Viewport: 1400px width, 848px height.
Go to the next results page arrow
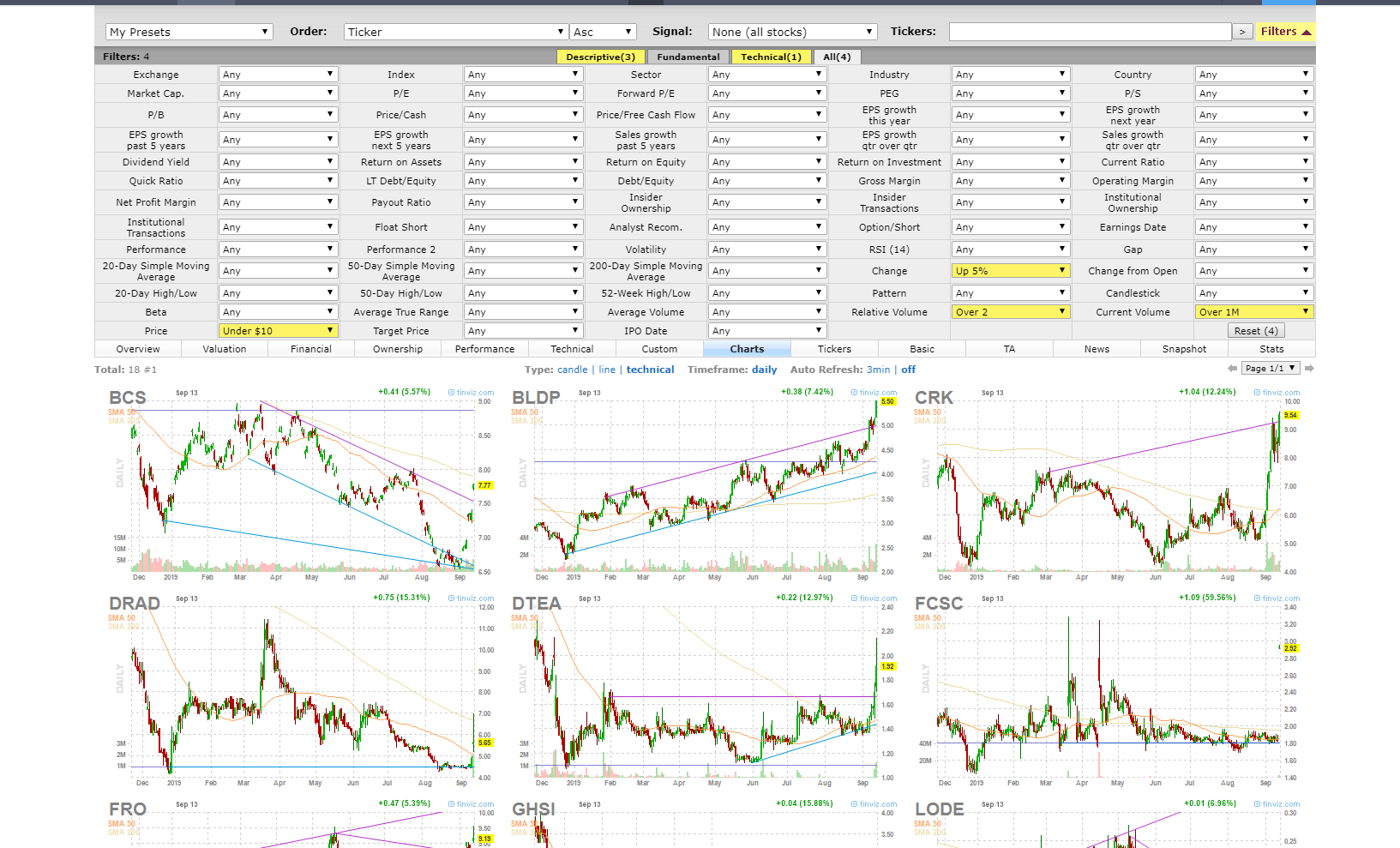point(1309,369)
